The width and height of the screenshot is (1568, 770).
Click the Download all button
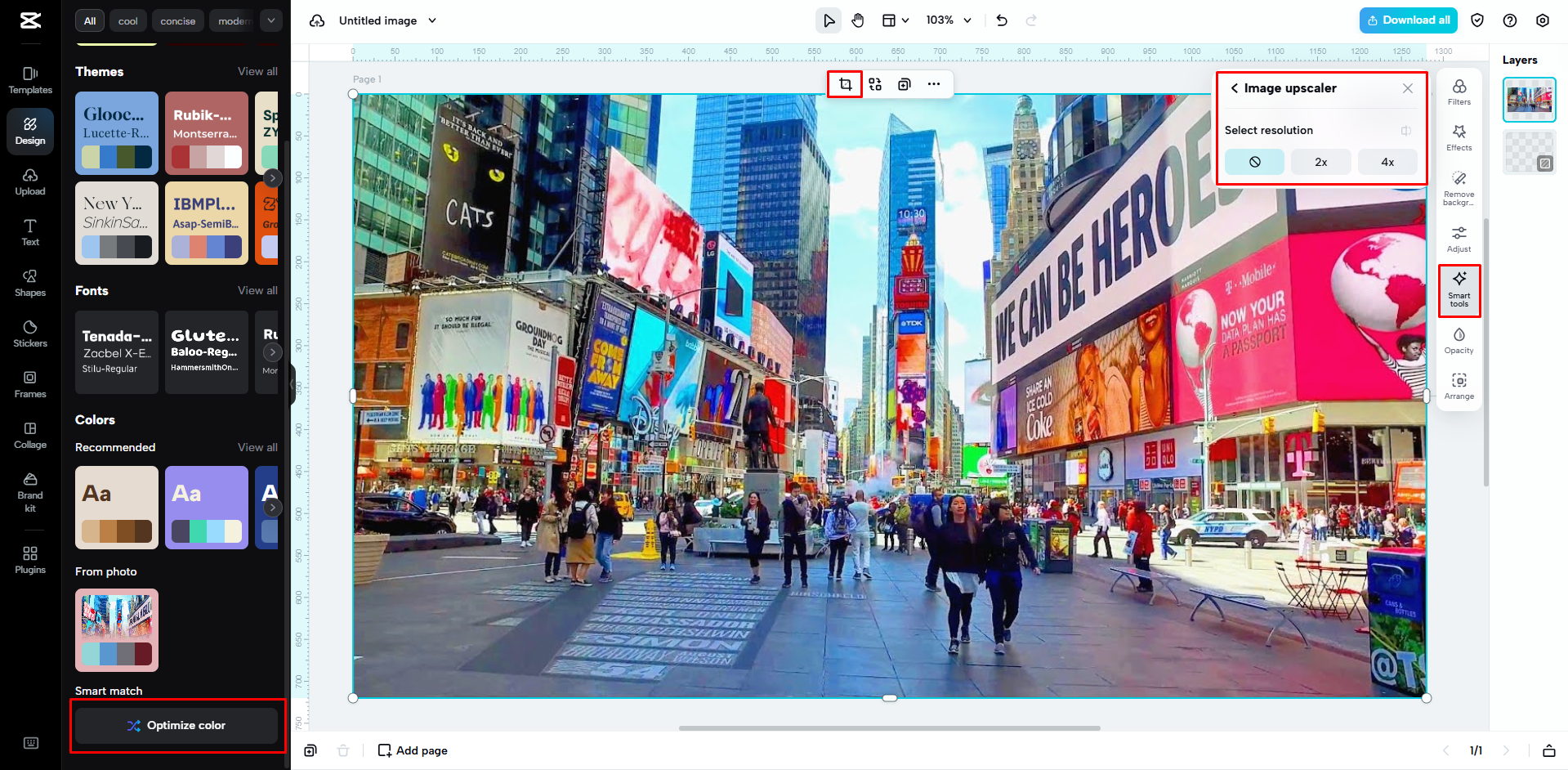pyautogui.click(x=1408, y=20)
